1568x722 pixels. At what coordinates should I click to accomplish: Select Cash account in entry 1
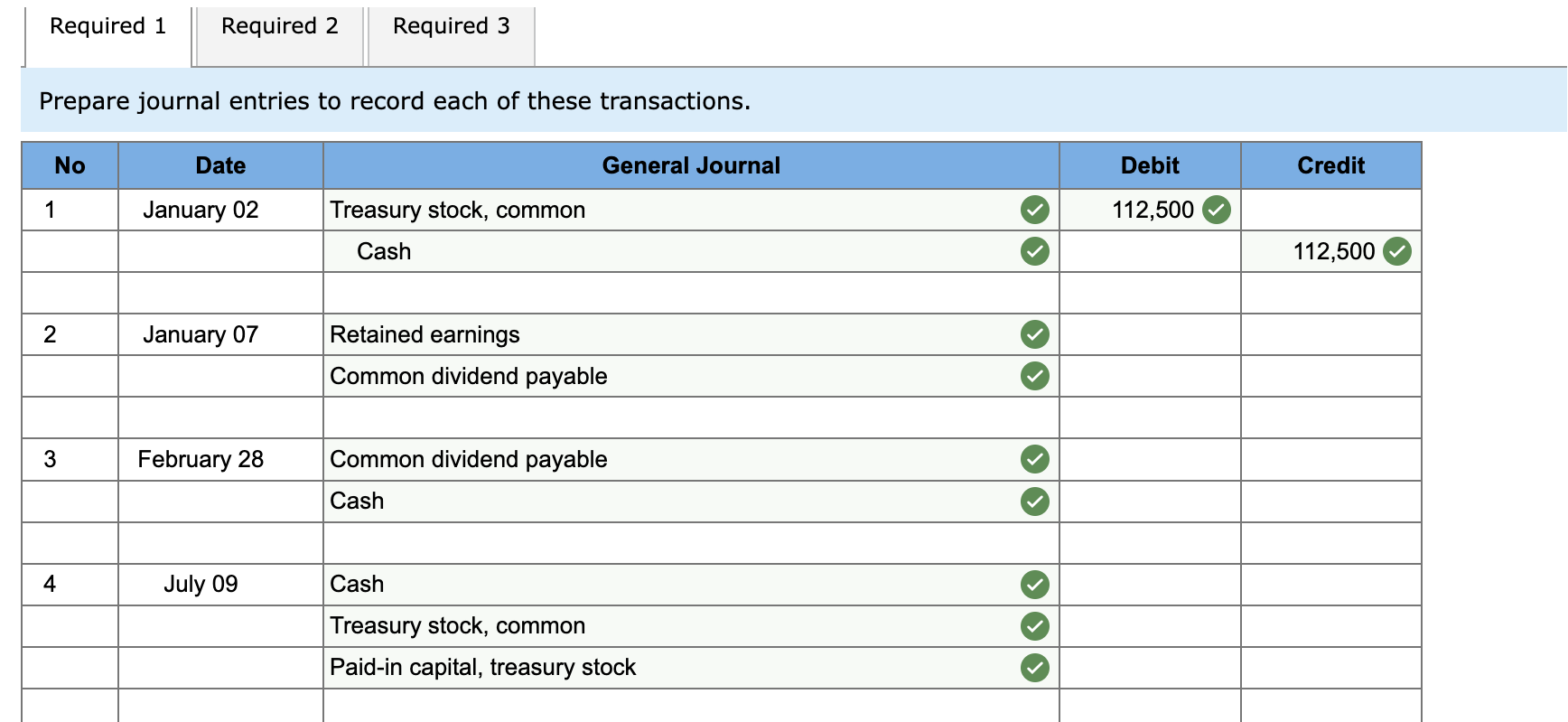[691, 251]
